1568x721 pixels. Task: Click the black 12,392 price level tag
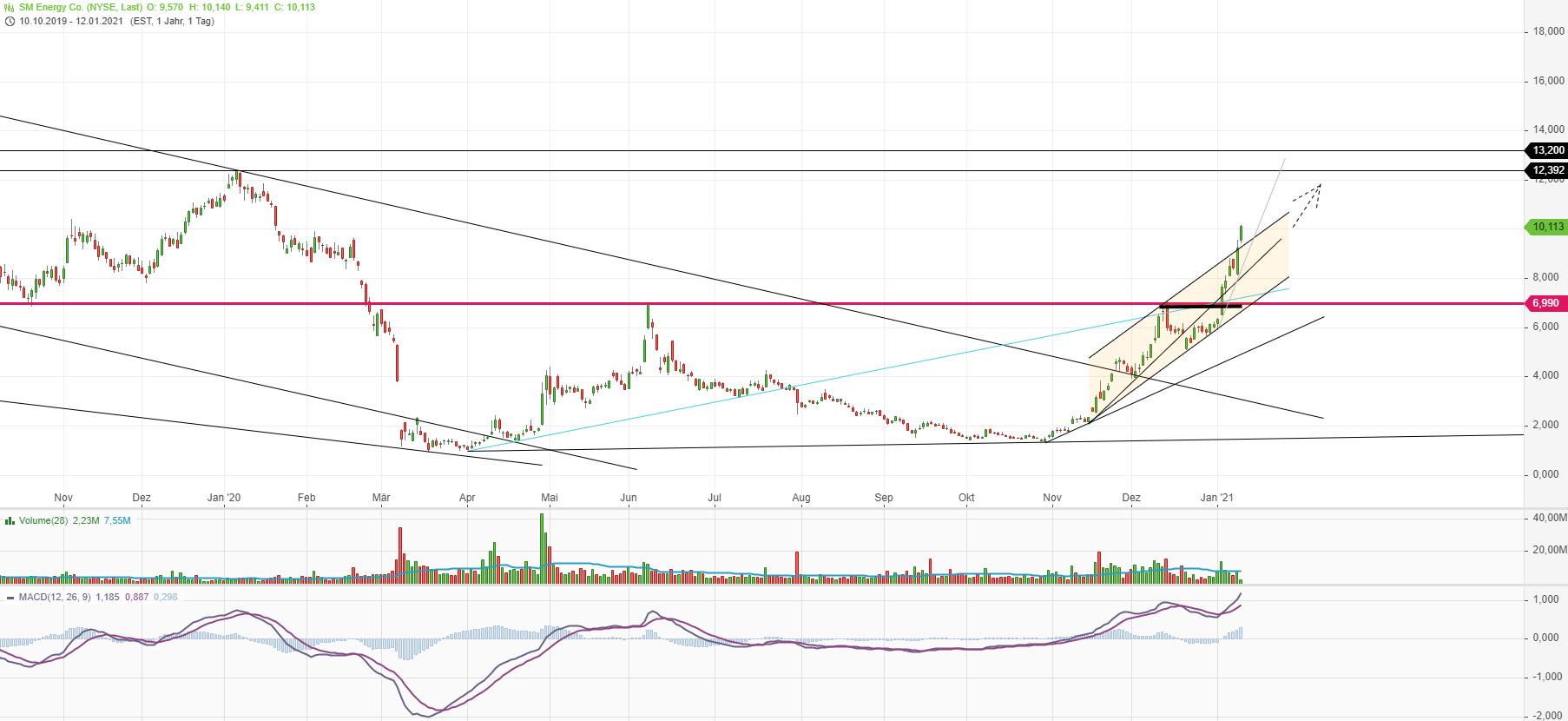coord(1547,170)
